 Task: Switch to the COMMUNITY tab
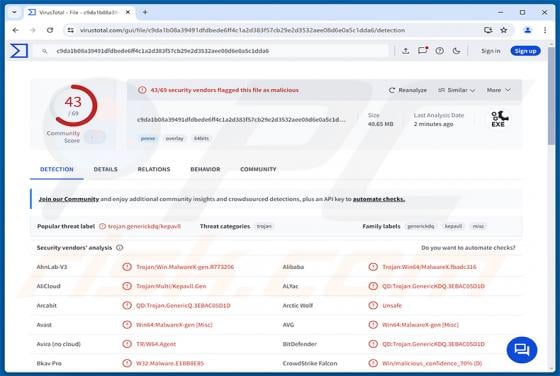pos(258,169)
